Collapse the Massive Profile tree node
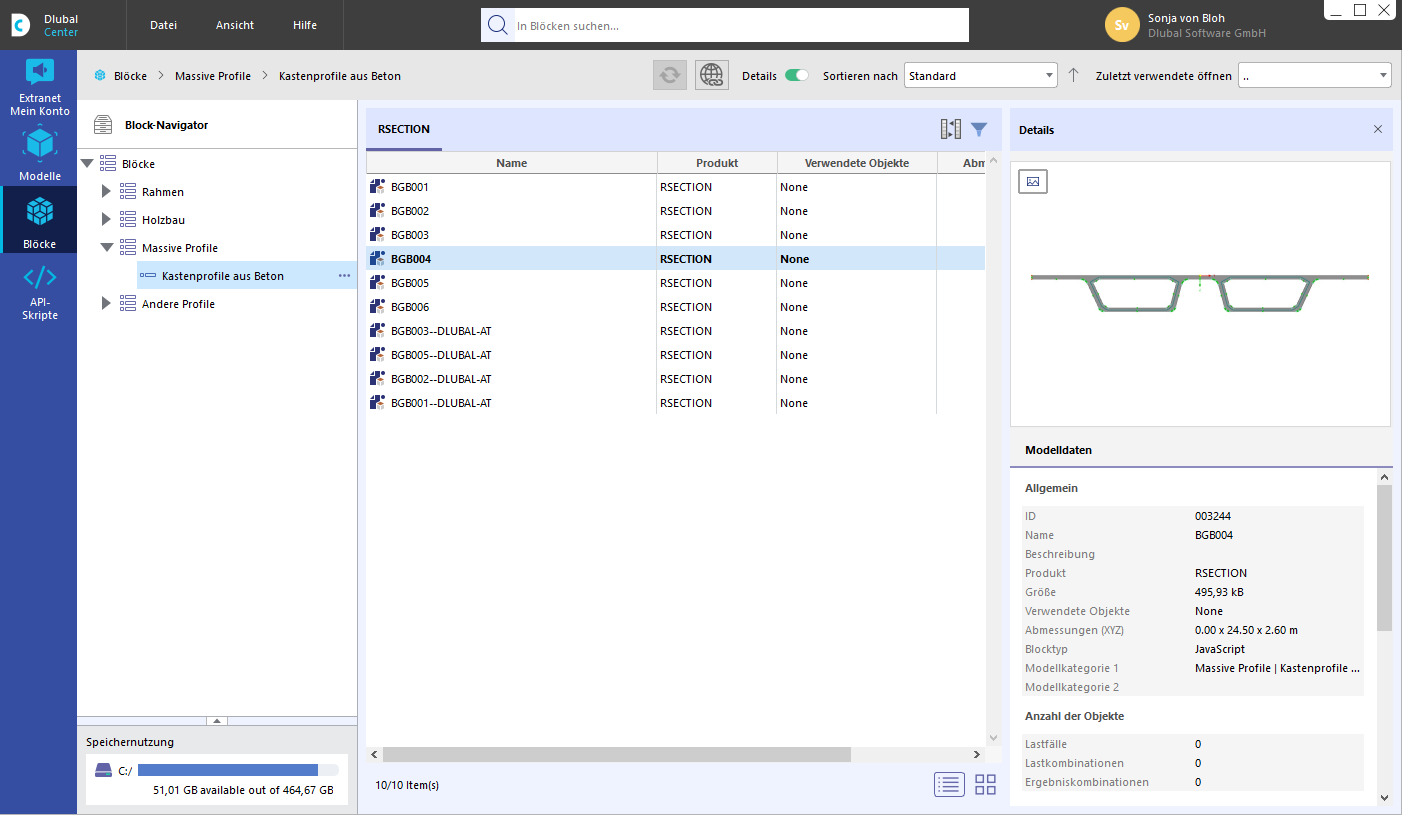Viewport: 1402px width, 815px height. point(106,247)
